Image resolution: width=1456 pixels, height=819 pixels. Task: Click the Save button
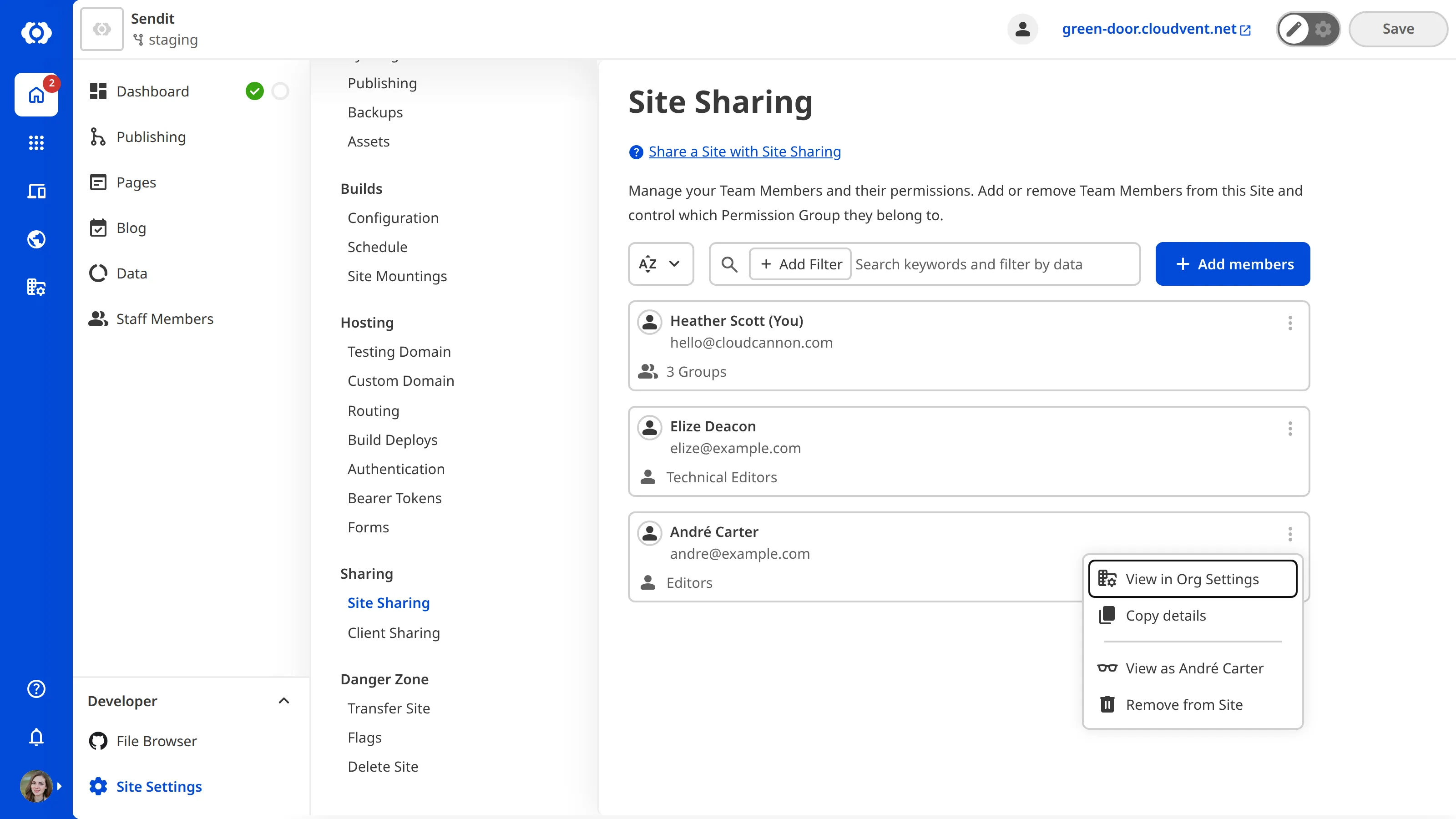tap(1398, 29)
